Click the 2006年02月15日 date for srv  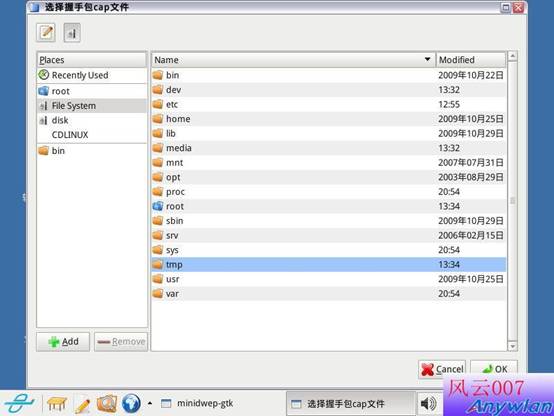471,235
